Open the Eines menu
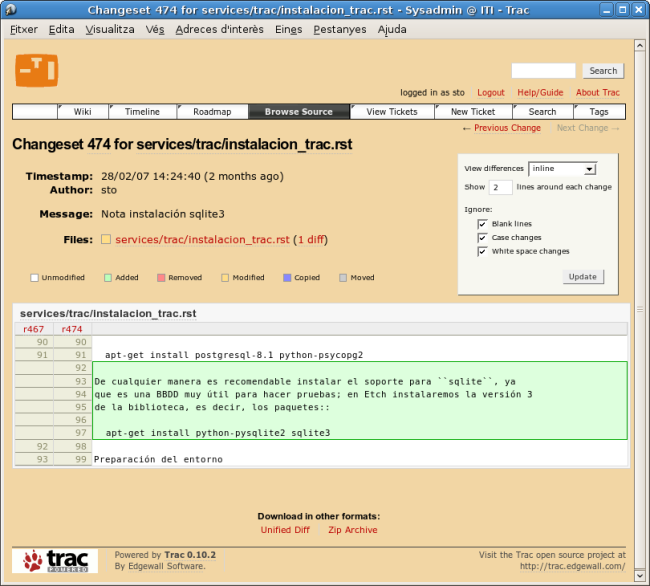 tap(289, 29)
